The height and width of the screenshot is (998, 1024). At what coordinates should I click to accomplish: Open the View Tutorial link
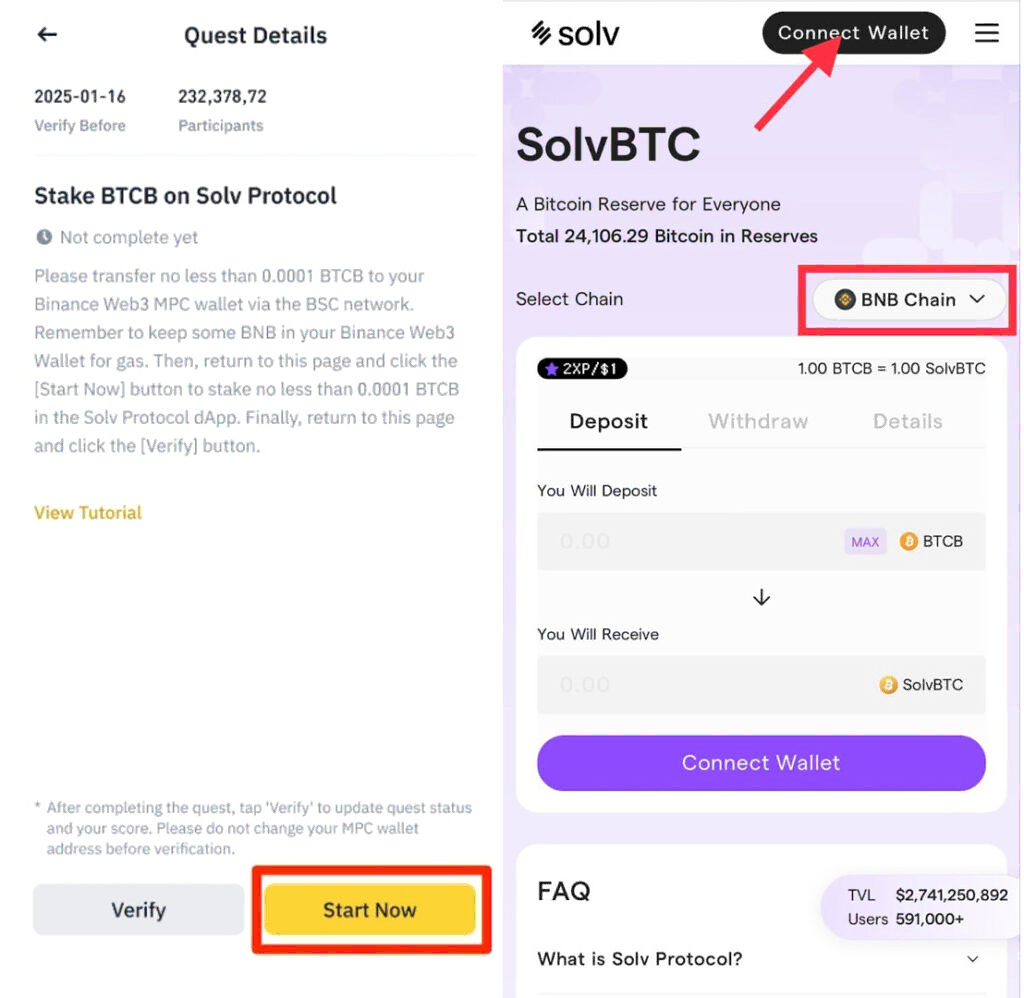pos(88,513)
